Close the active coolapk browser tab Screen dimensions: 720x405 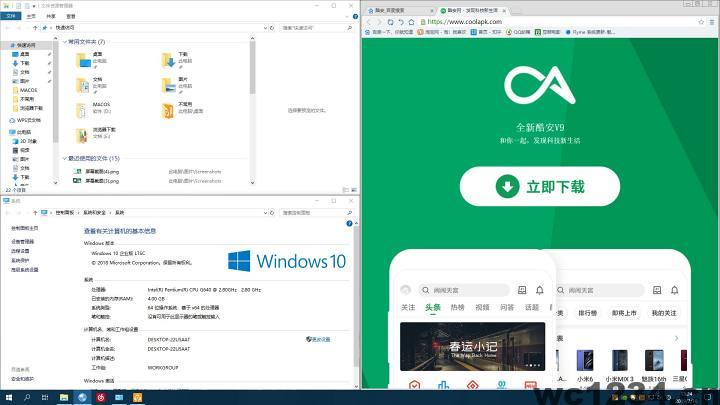pos(504,11)
